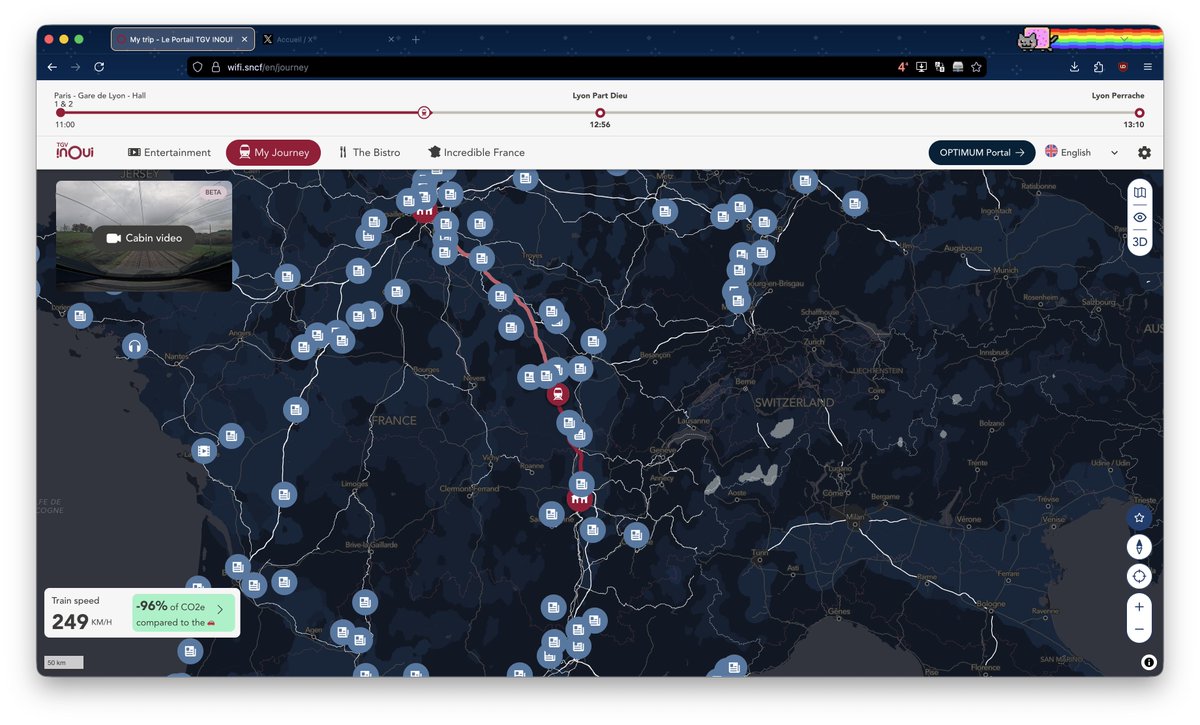
Task: Toggle the 3D map view
Action: click(x=1139, y=242)
